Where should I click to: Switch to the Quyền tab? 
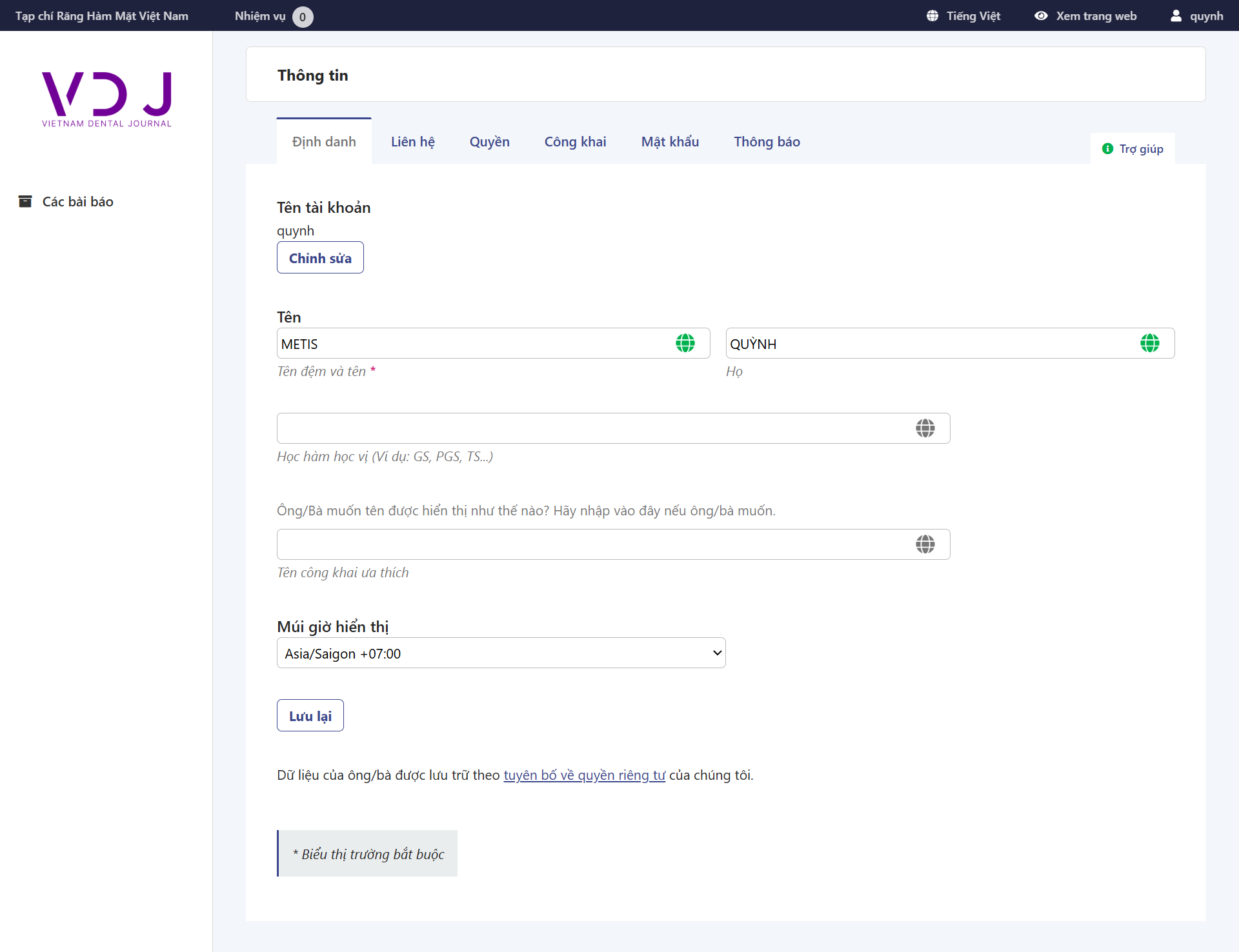pos(490,142)
